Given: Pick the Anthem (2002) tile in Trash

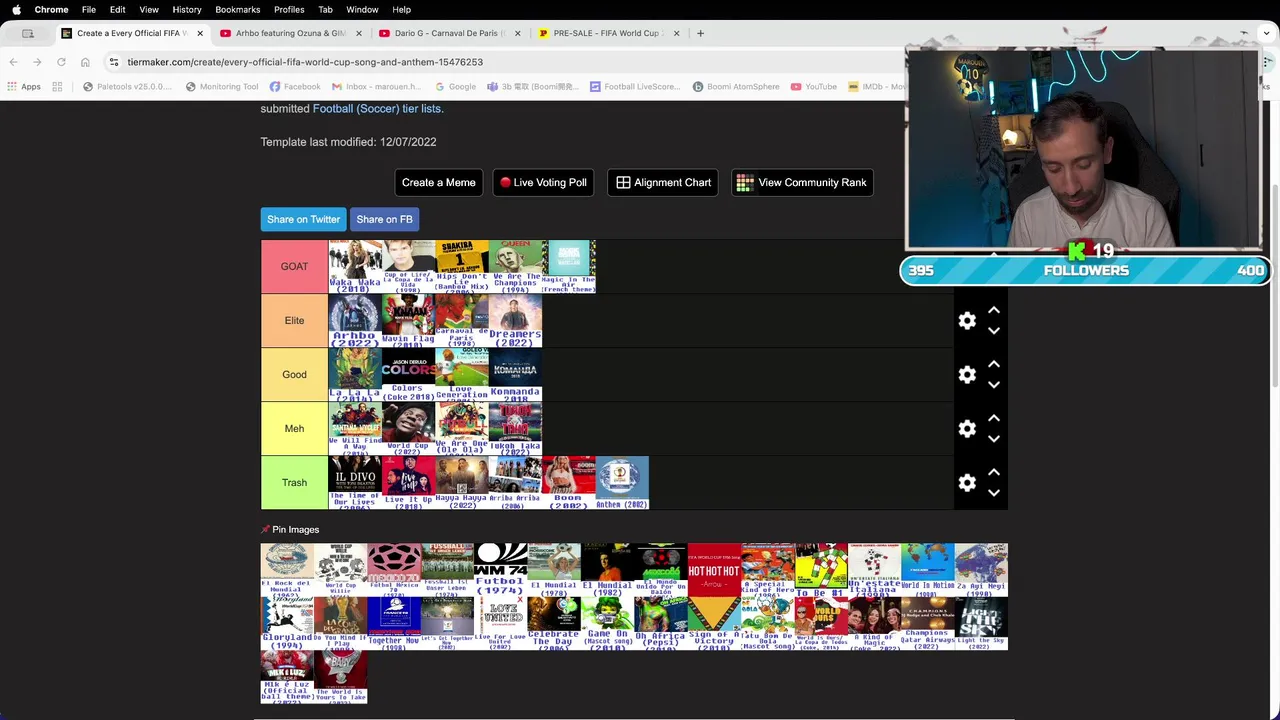Looking at the screenshot, I should tap(622, 482).
